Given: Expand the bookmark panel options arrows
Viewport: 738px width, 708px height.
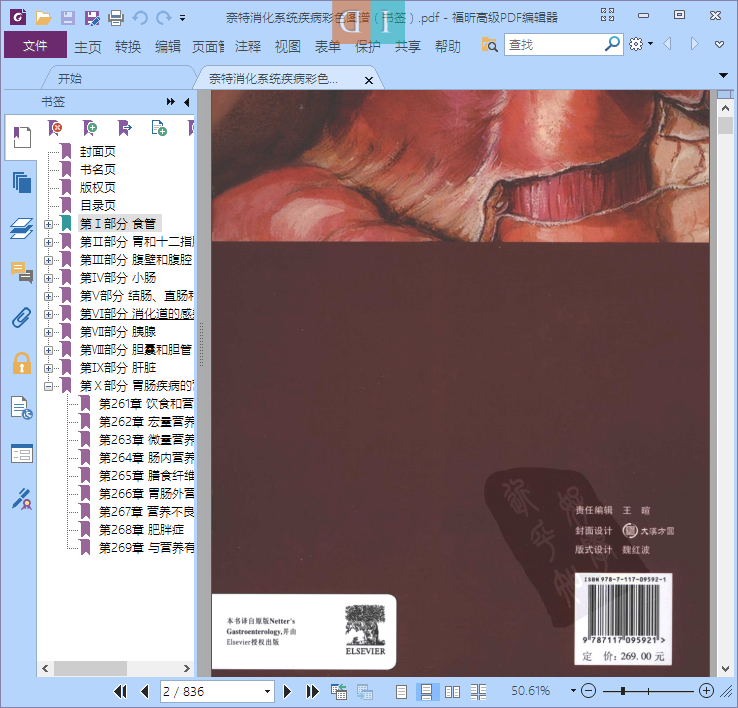Looking at the screenshot, I should [x=170, y=102].
